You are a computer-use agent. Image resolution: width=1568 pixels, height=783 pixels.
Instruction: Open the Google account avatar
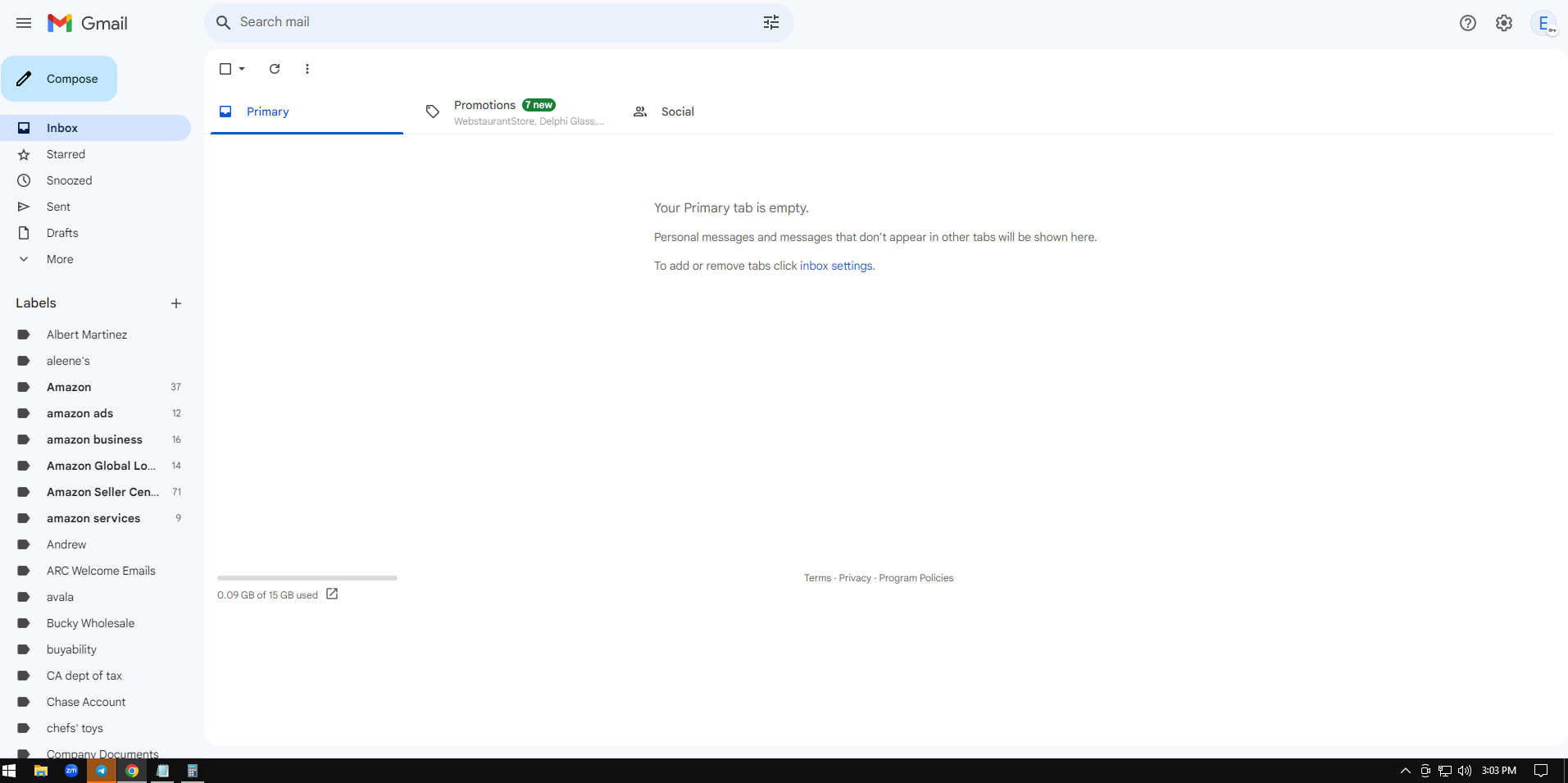pyautogui.click(x=1544, y=23)
